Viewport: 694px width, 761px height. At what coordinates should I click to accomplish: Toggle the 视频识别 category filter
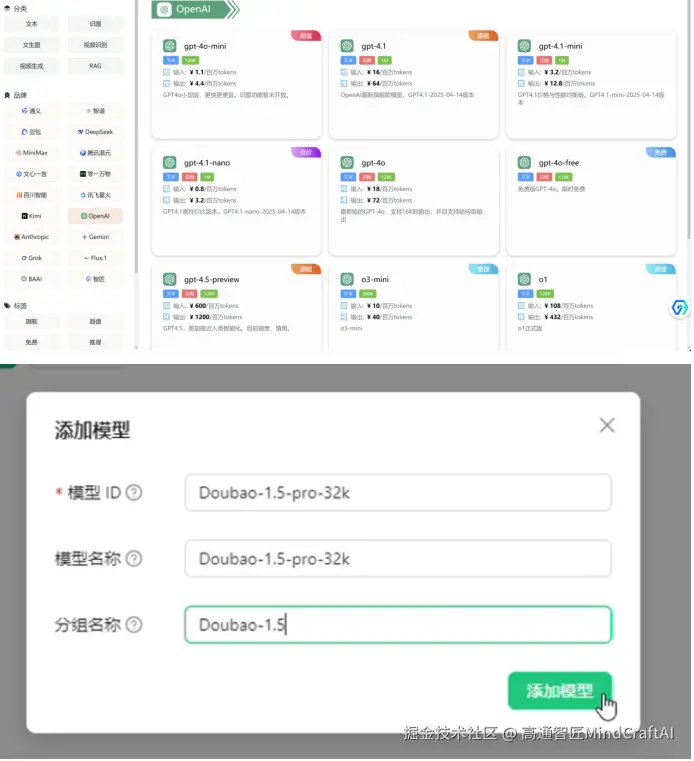[x=95, y=45]
